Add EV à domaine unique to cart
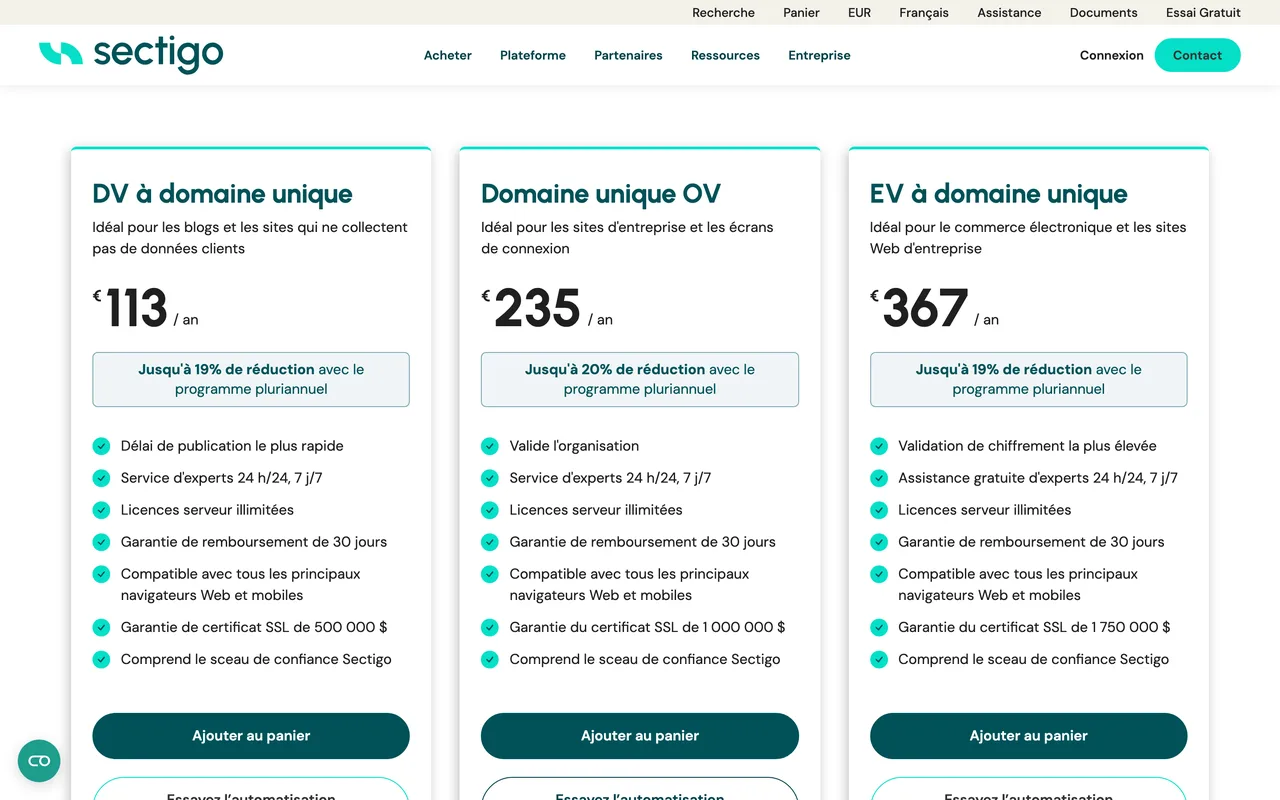The width and height of the screenshot is (1280, 800). click(1028, 736)
